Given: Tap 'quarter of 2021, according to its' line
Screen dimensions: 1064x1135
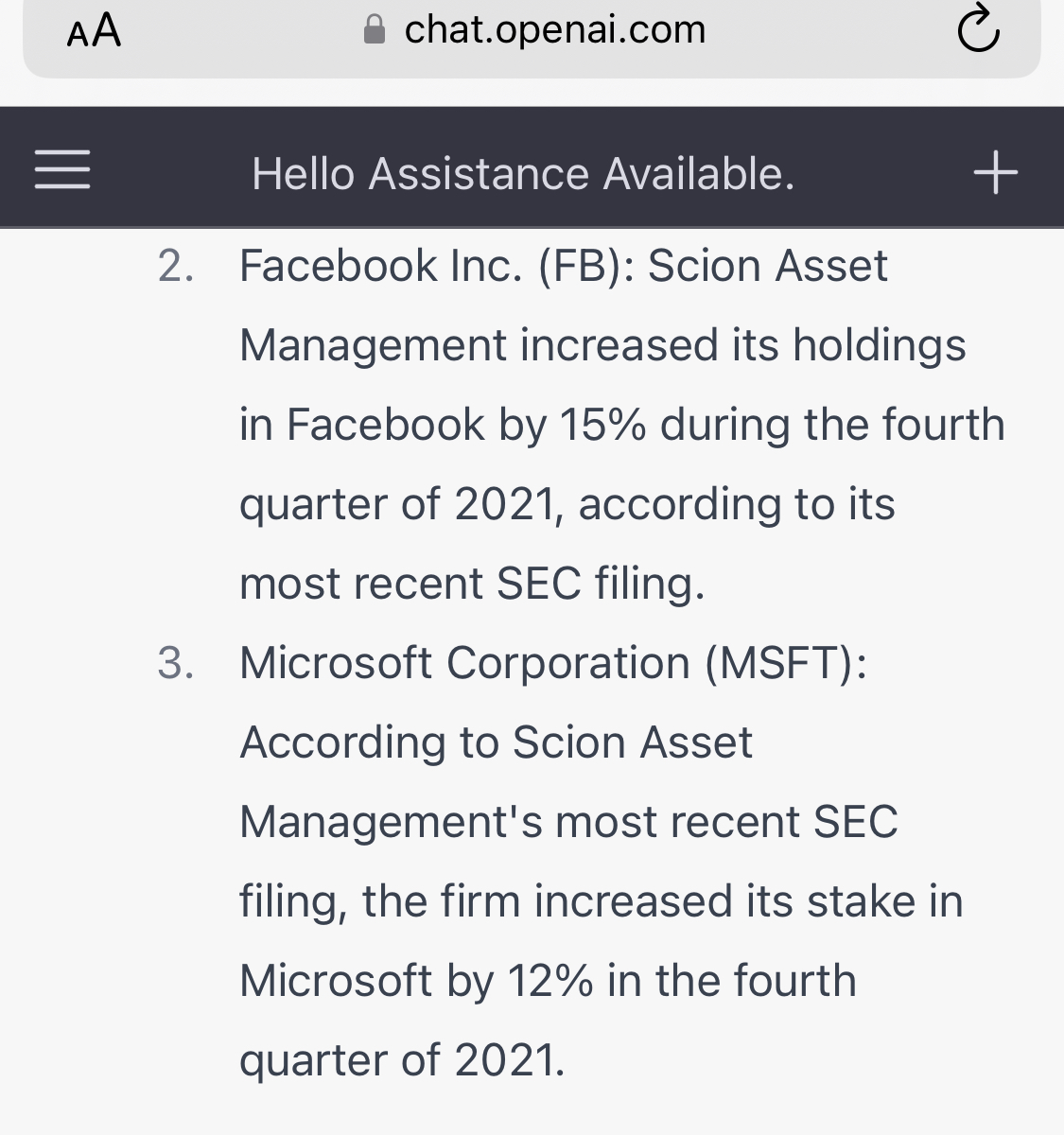Looking at the screenshot, I should pos(567,504).
